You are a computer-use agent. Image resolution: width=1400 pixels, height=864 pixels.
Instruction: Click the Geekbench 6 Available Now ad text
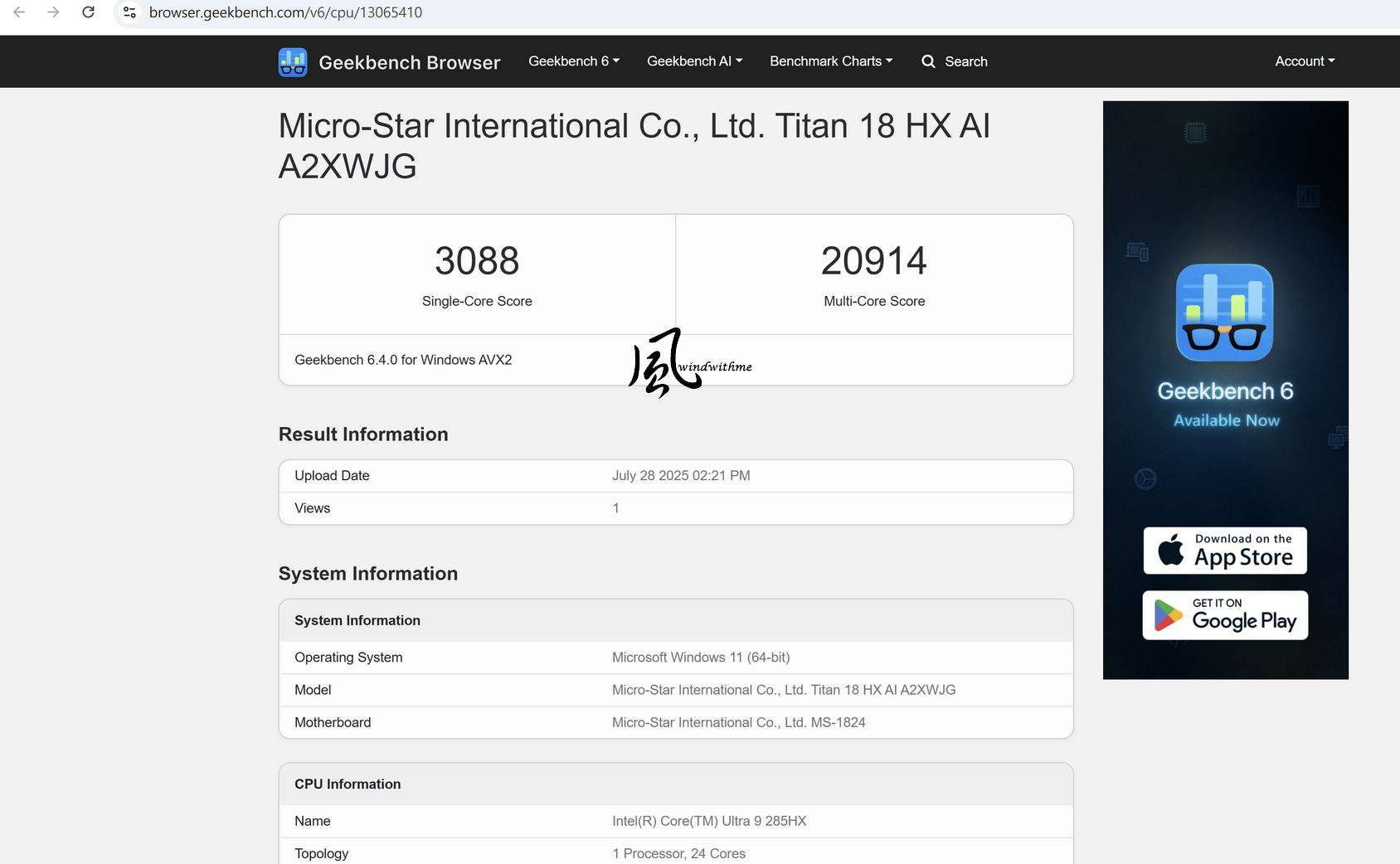coord(1226,405)
